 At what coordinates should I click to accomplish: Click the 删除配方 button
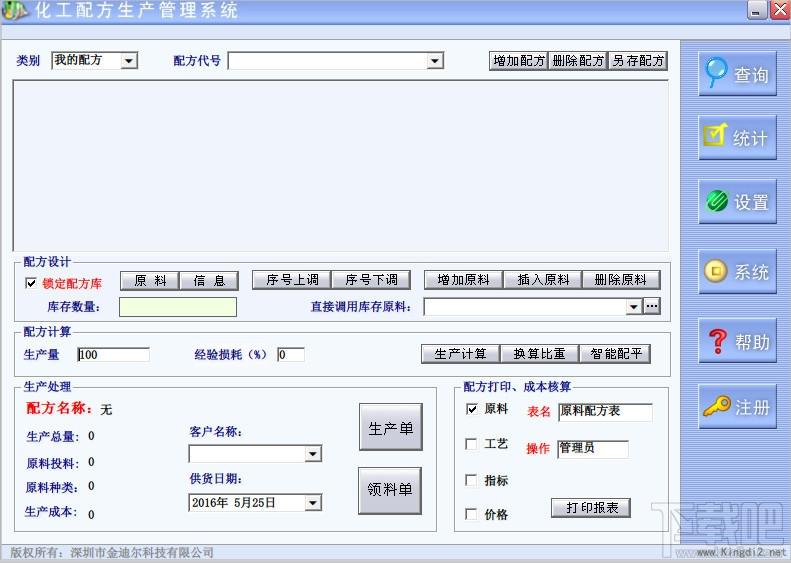(578, 61)
